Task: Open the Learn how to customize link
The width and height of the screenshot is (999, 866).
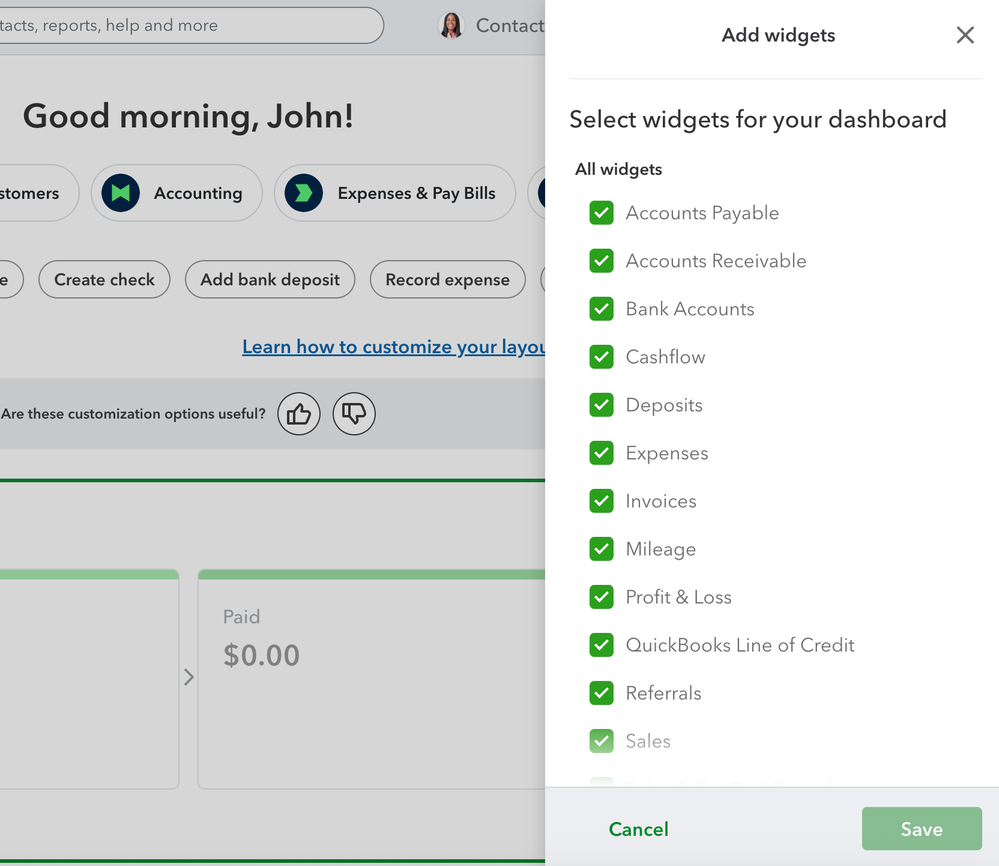Action: tap(394, 347)
